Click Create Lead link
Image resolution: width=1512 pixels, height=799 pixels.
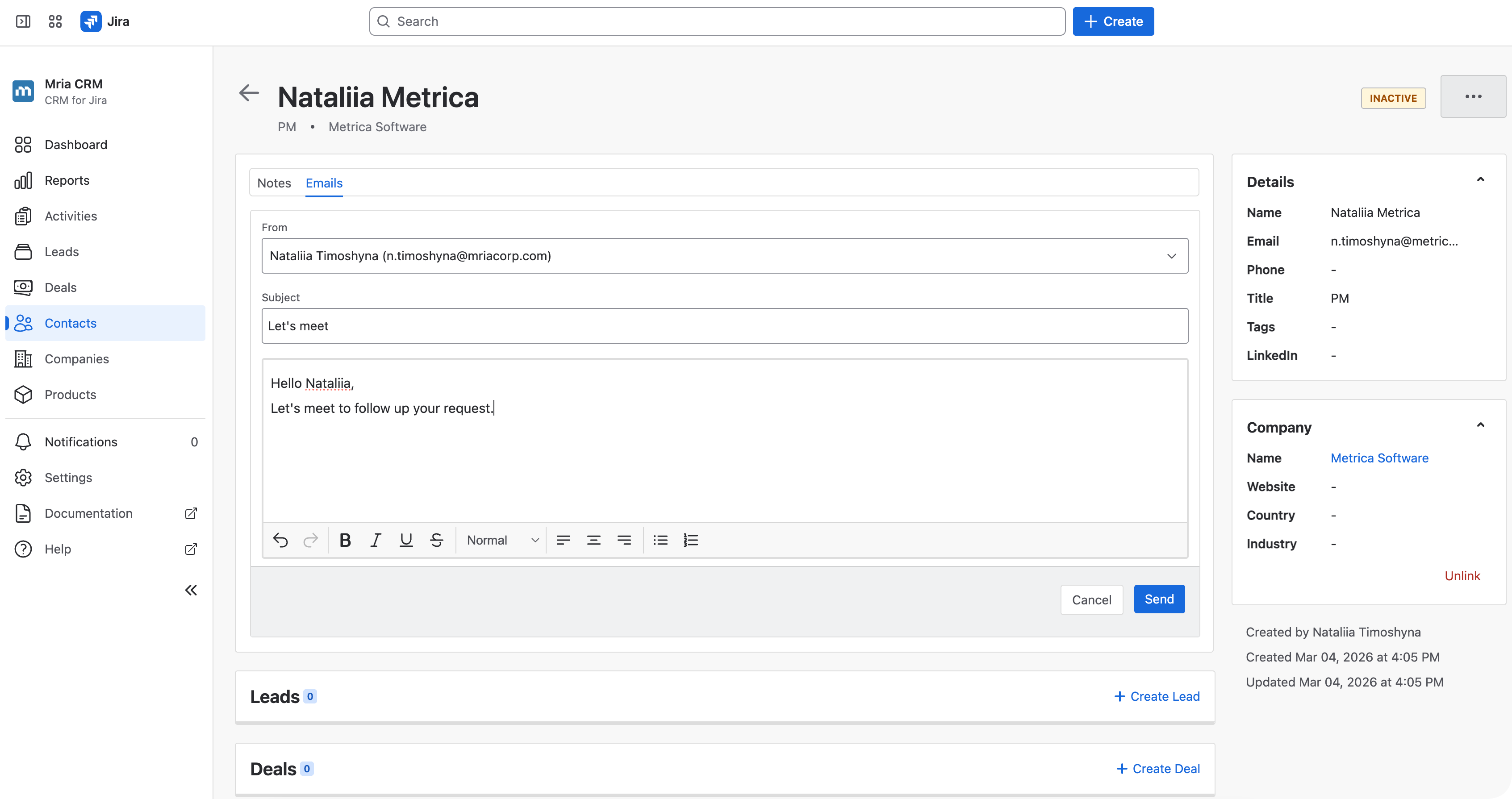pyautogui.click(x=1156, y=697)
